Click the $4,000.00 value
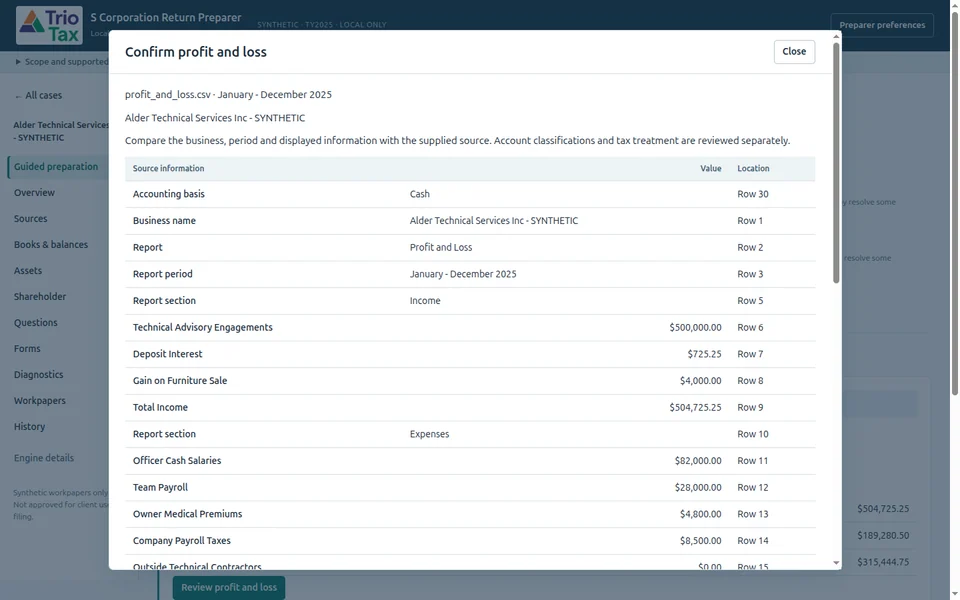Image resolution: width=960 pixels, height=600 pixels. (700, 381)
